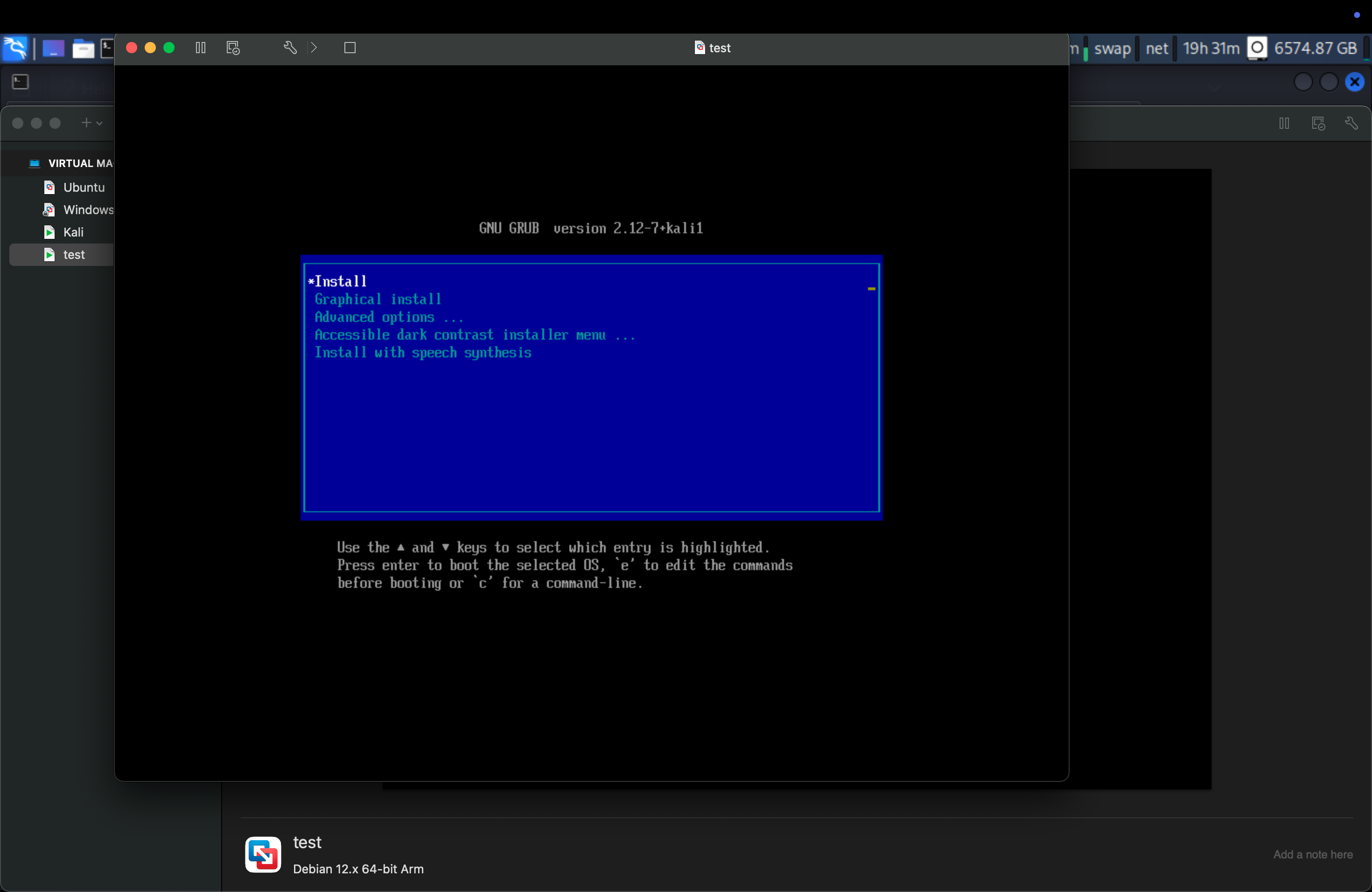1372x892 pixels.
Task: Select Install with speech synthesis entry
Action: click(x=423, y=353)
